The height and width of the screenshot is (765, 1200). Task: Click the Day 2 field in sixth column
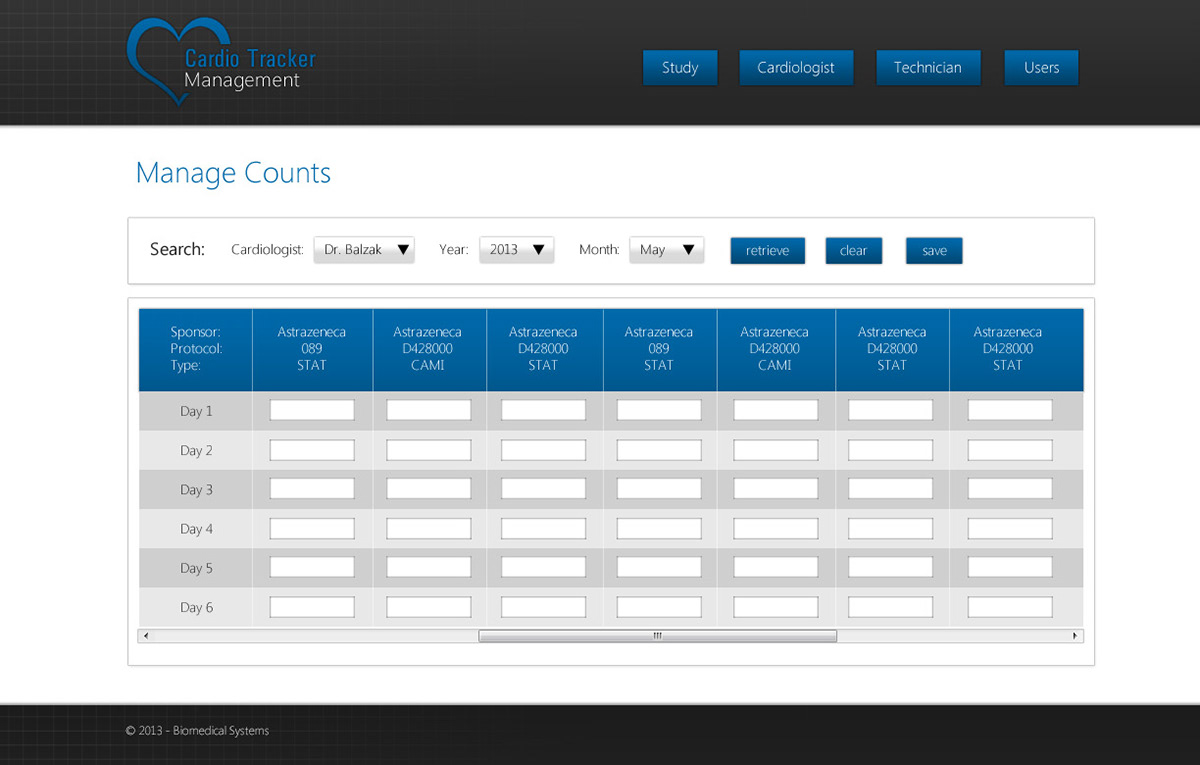(891, 450)
